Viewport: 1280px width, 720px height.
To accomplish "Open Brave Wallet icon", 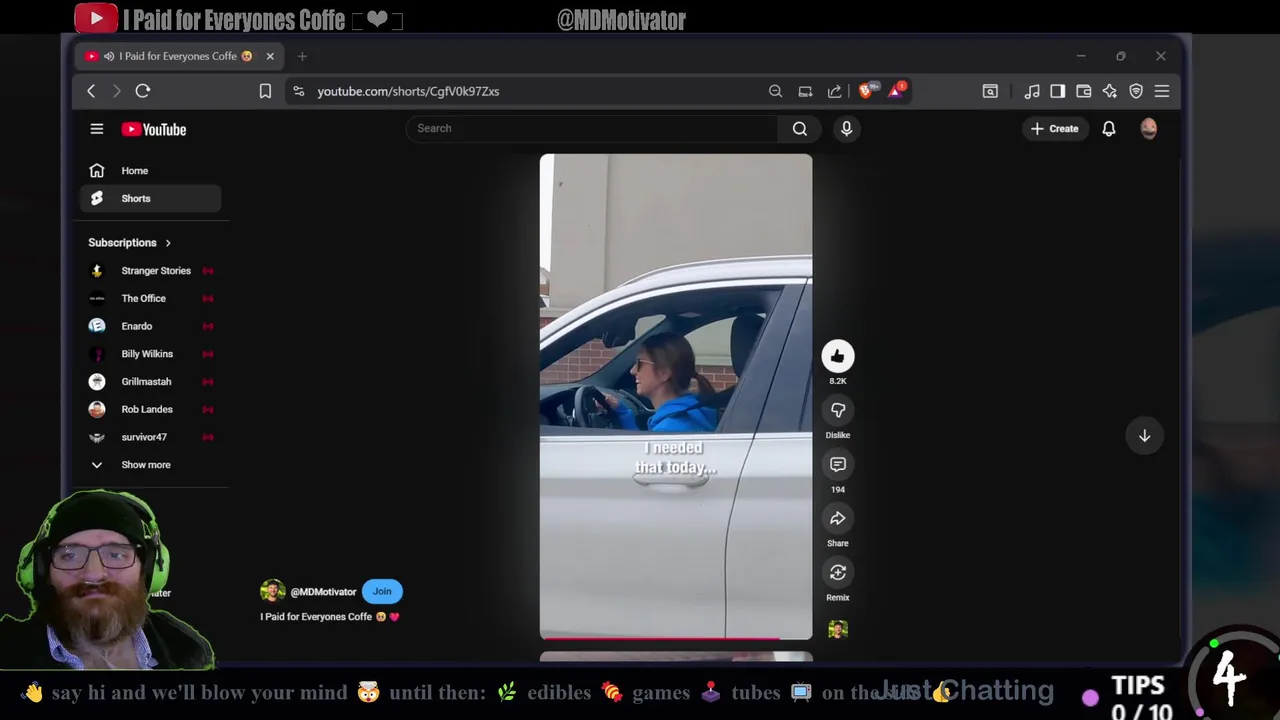I will click(1083, 91).
